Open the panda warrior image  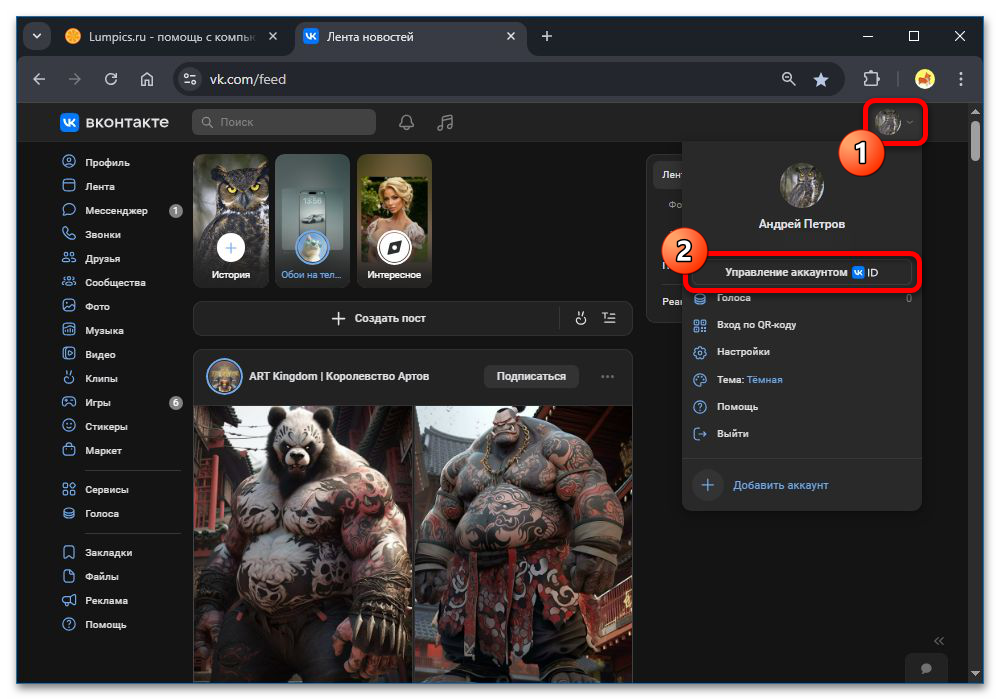pyautogui.click(x=303, y=544)
